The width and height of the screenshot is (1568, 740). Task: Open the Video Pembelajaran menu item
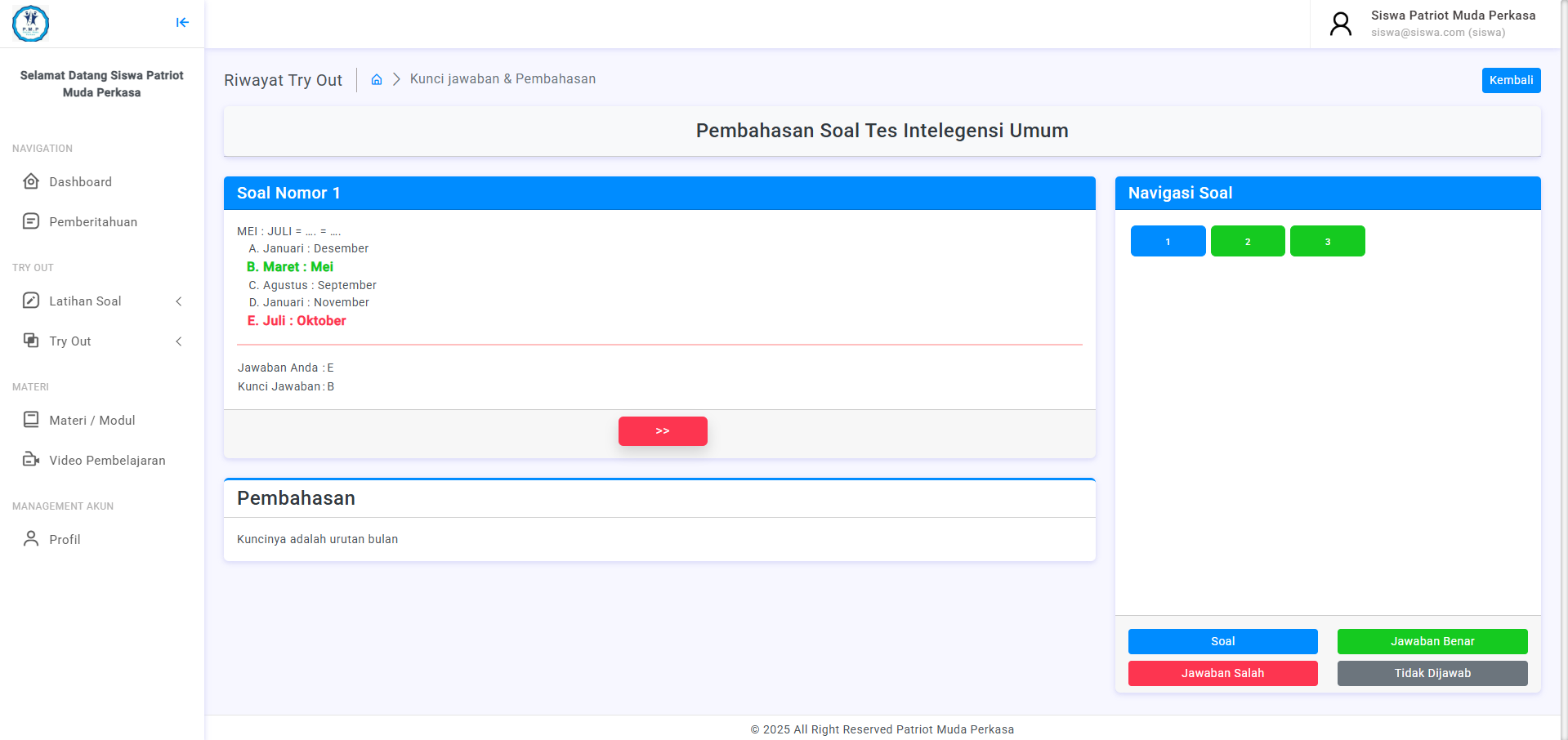click(x=102, y=460)
